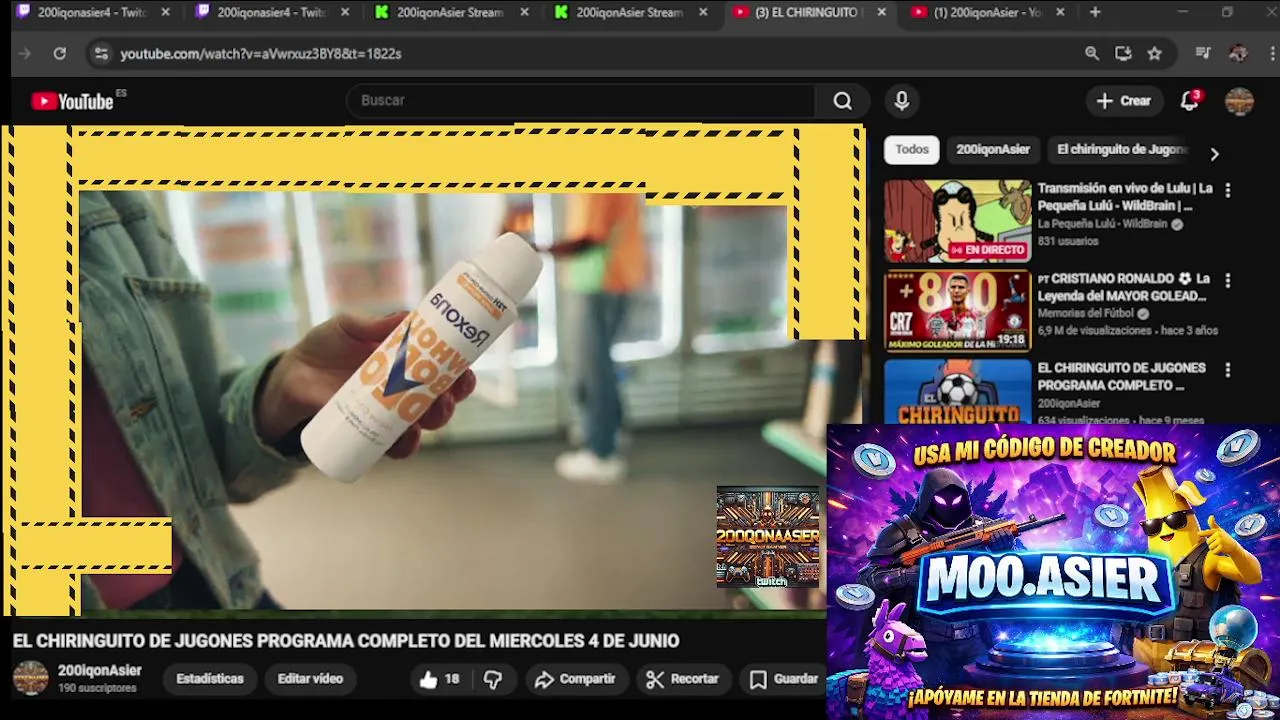
Task: Like the video with thumbs up
Action: coord(439,679)
